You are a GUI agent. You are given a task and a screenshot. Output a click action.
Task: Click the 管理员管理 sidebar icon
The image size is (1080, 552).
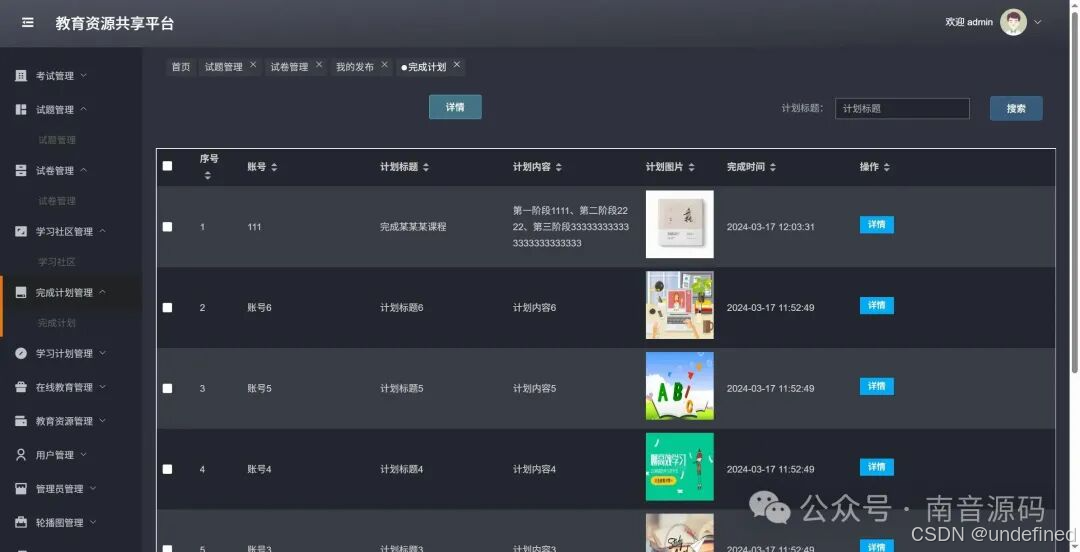[21, 488]
